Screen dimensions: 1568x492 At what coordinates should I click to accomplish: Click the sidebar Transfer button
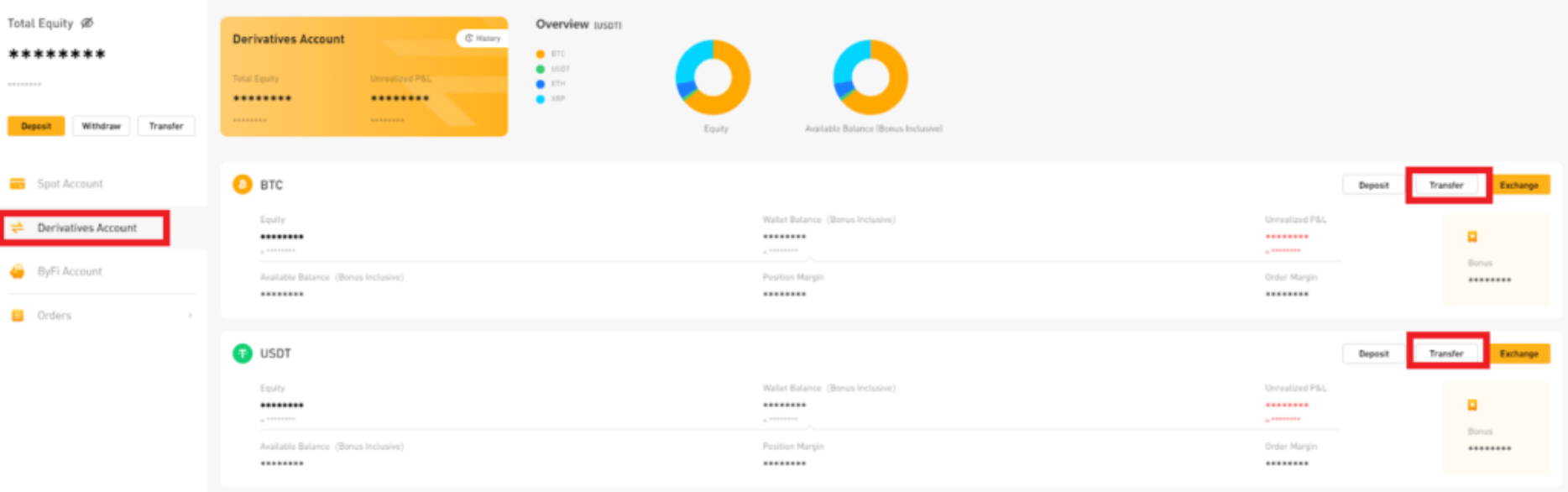tap(166, 126)
